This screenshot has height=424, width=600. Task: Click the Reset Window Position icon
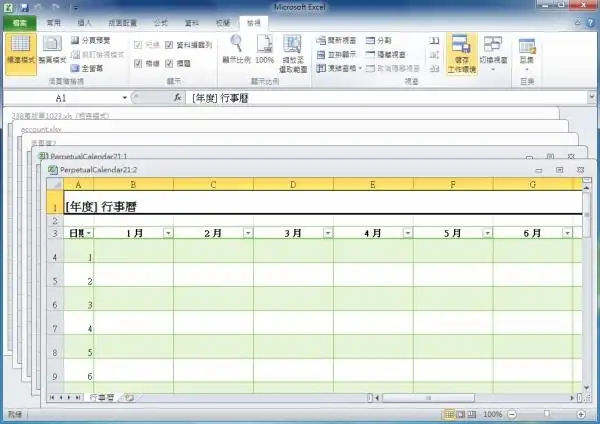coord(434,68)
